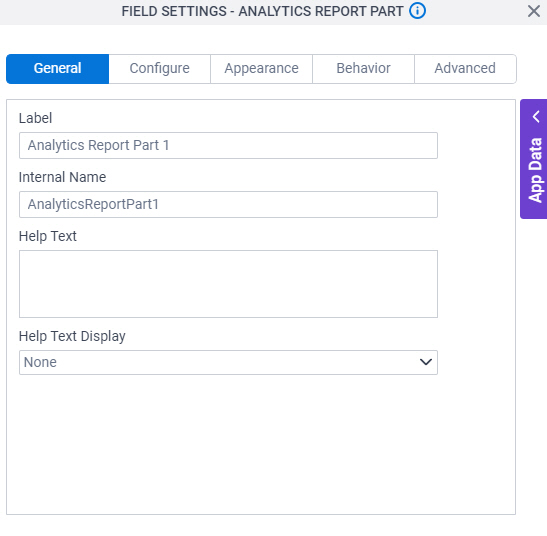Select the 'None' value in the Help Text Display box
Image resolution: width=547 pixels, height=536 pixels.
tap(40, 362)
